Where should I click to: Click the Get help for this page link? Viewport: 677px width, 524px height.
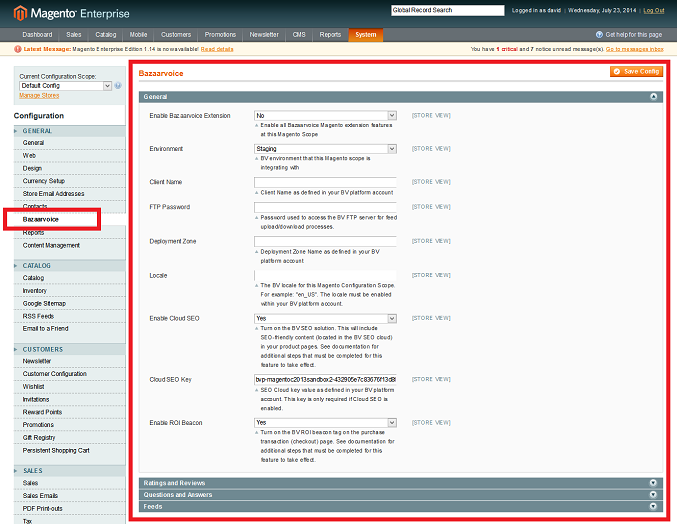[x=633, y=35]
